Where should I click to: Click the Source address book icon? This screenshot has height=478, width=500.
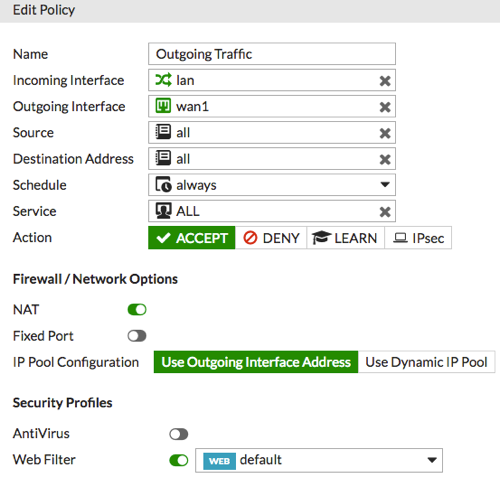163,132
